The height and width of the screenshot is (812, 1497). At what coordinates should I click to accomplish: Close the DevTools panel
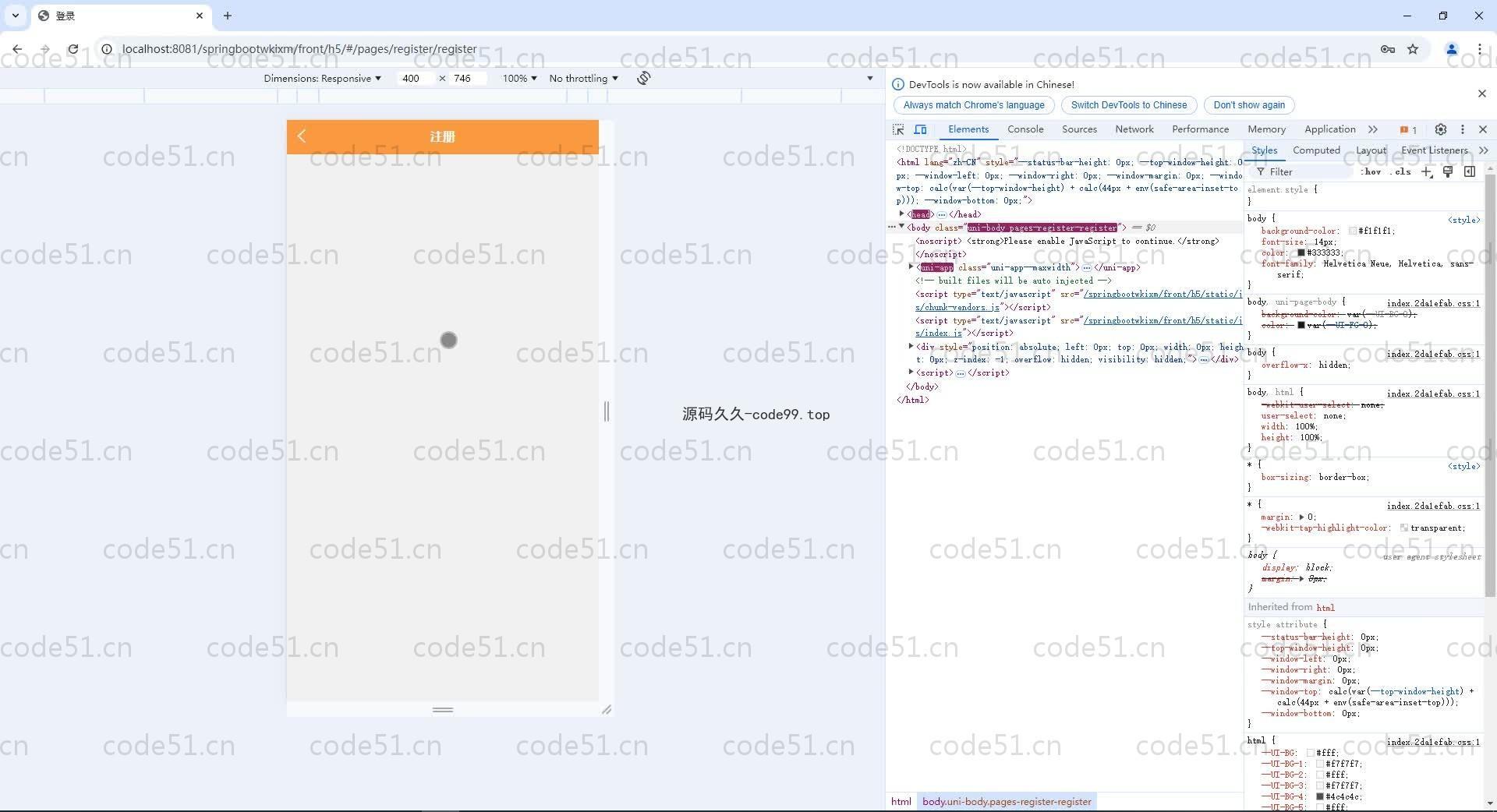tap(1483, 129)
